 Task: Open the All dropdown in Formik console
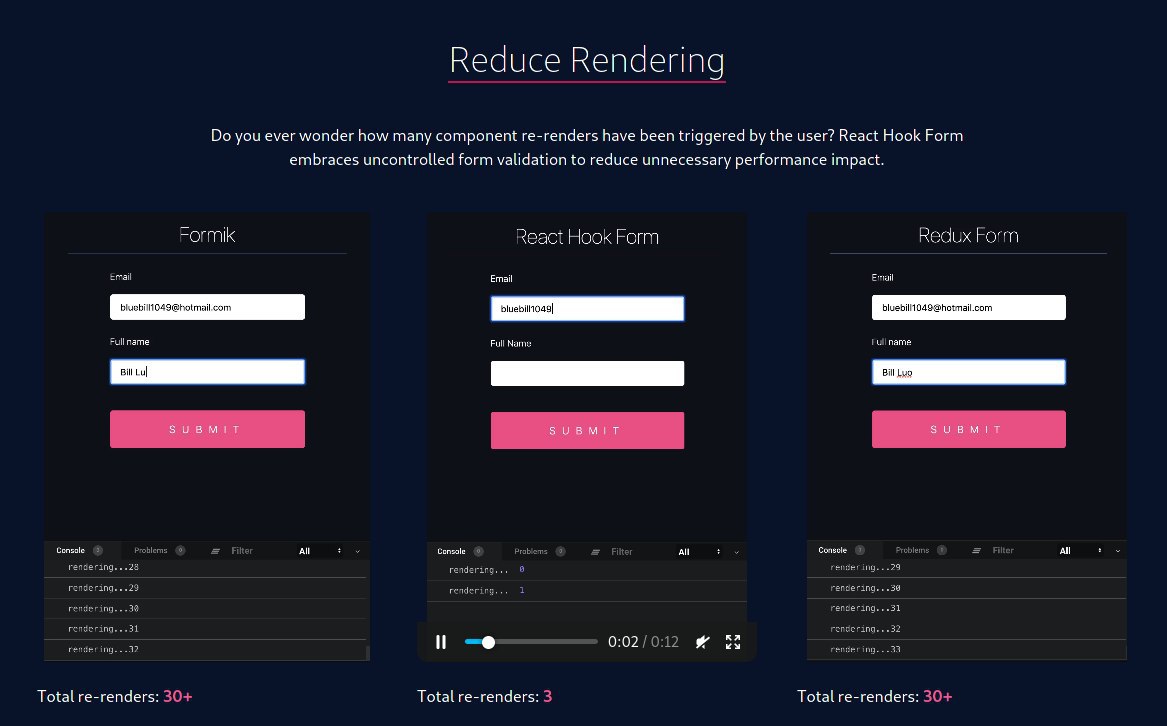[x=320, y=551]
